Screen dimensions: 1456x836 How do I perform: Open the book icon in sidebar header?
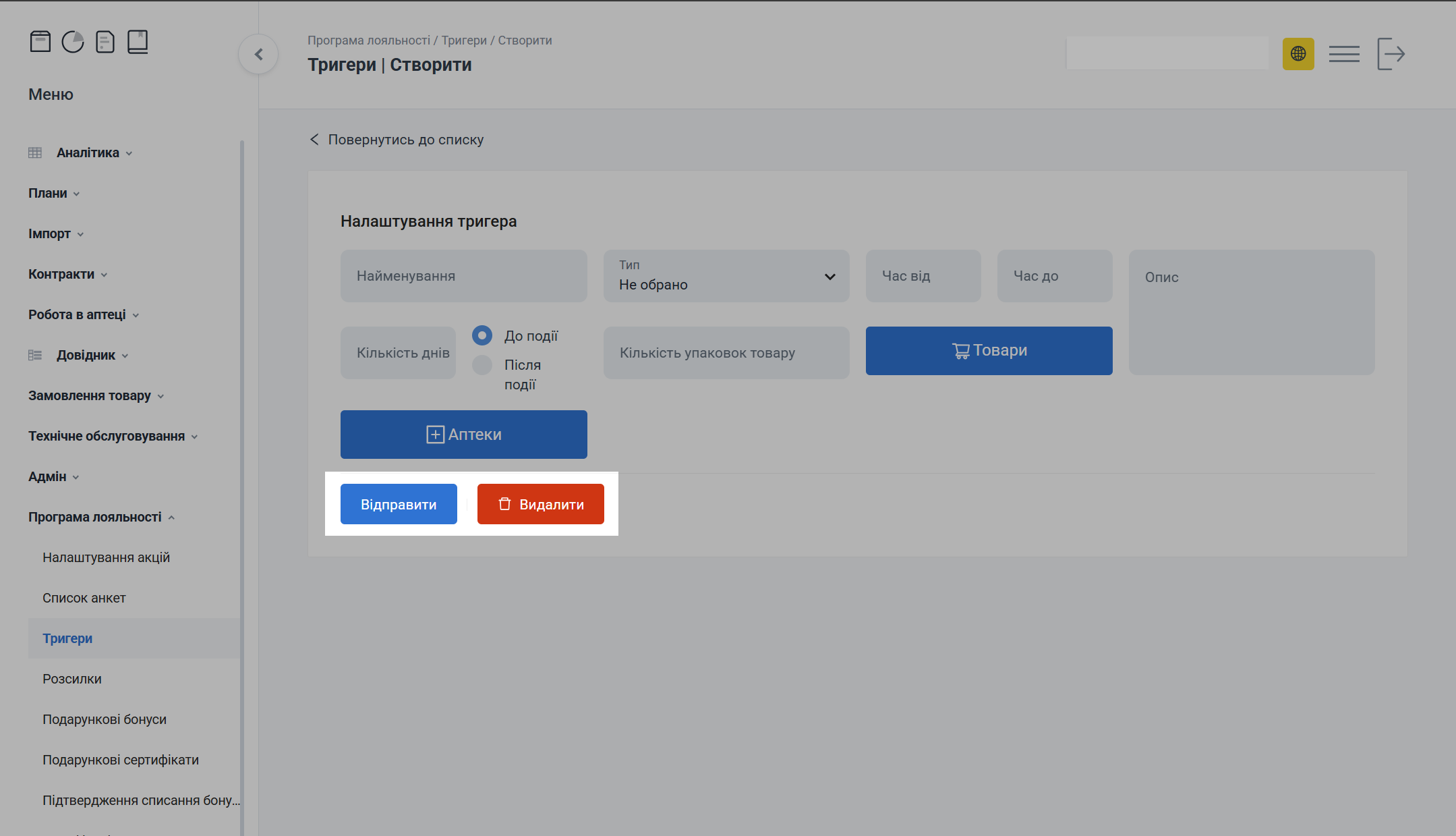pyautogui.click(x=138, y=42)
